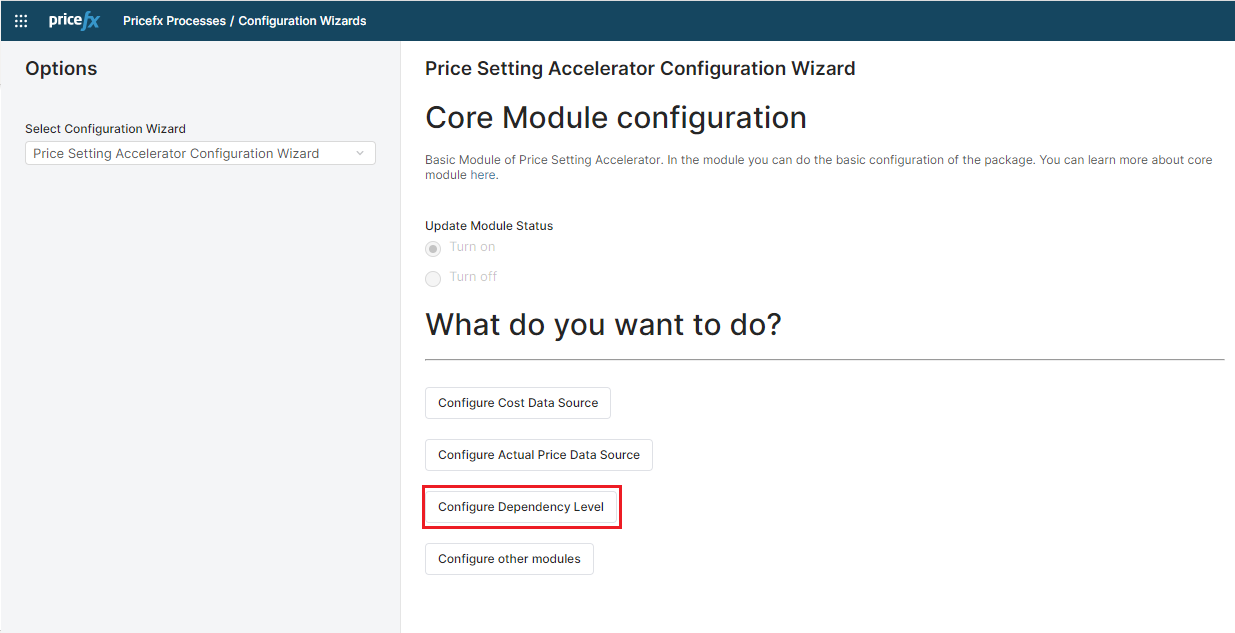Open the app launcher grid icon
The height and width of the screenshot is (633, 1235).
tap(21, 21)
